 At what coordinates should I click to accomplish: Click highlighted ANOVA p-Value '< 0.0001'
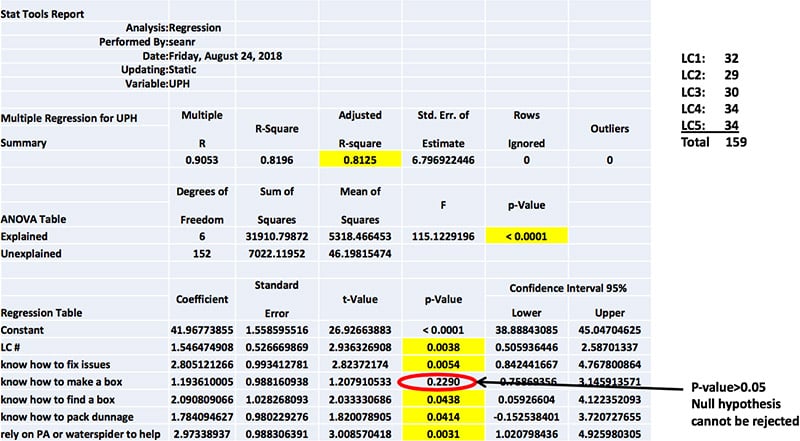(x=527, y=236)
